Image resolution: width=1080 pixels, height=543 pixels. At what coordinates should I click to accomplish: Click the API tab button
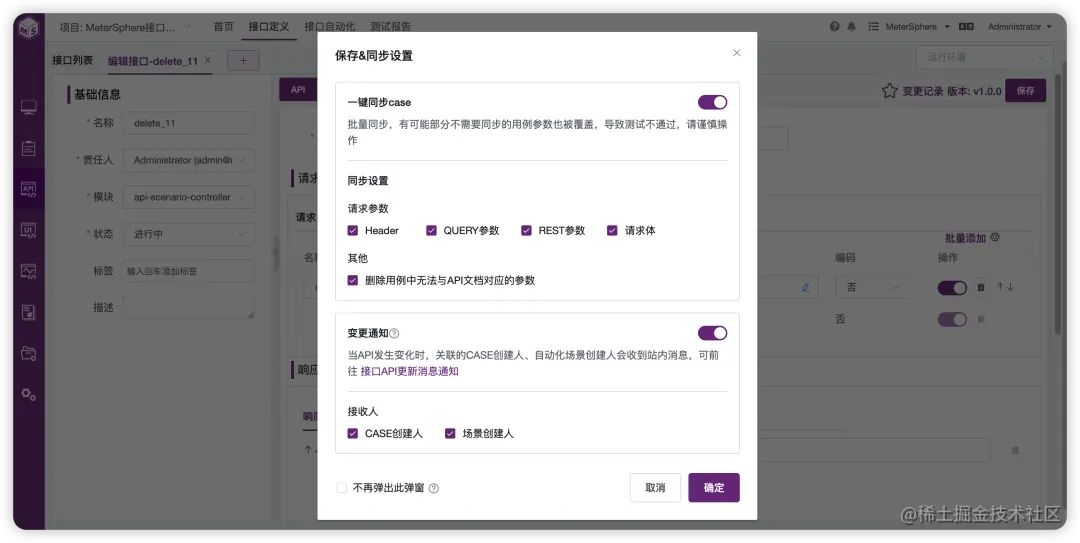pyautogui.click(x=298, y=90)
